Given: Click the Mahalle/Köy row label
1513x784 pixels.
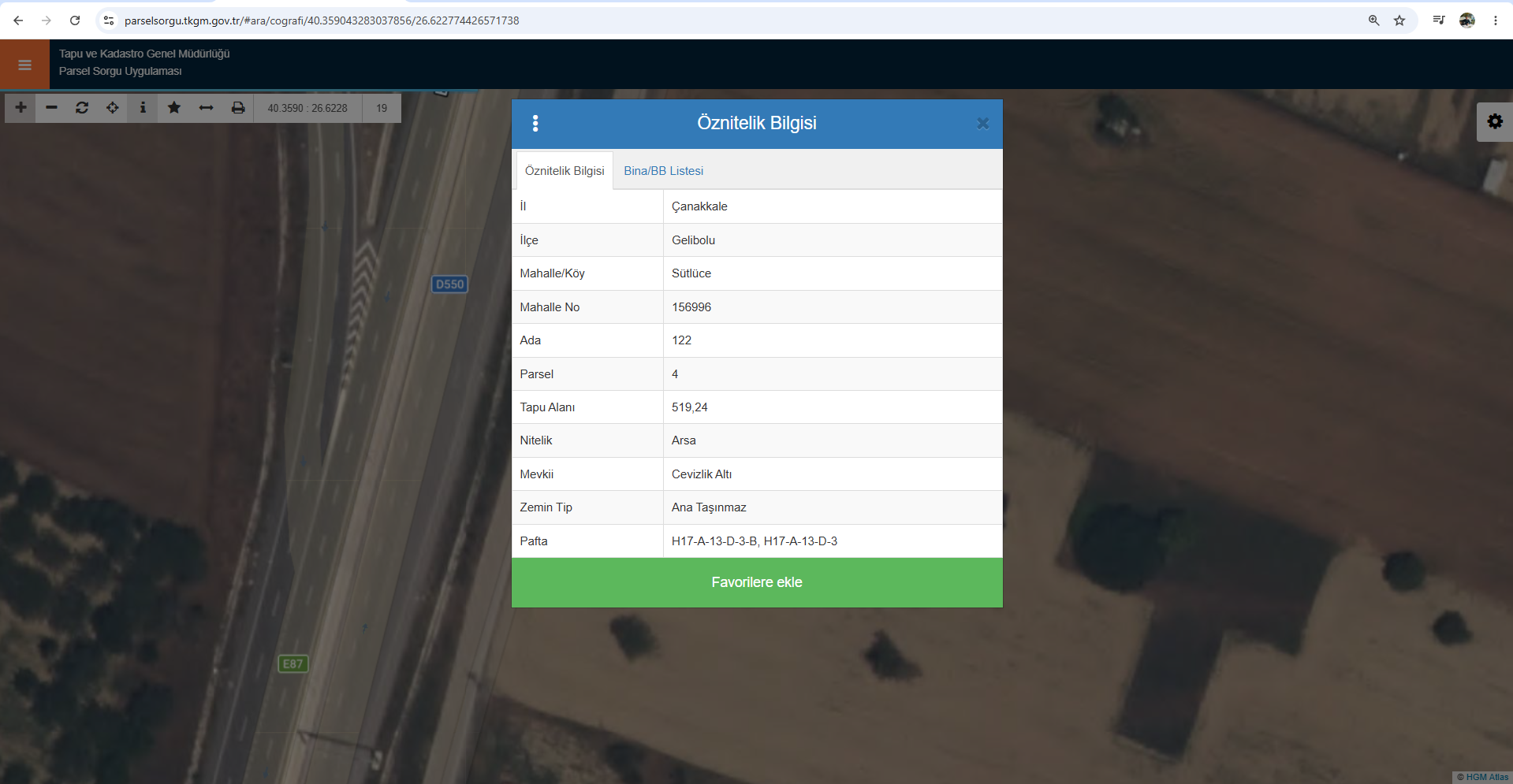Looking at the screenshot, I should coord(552,273).
